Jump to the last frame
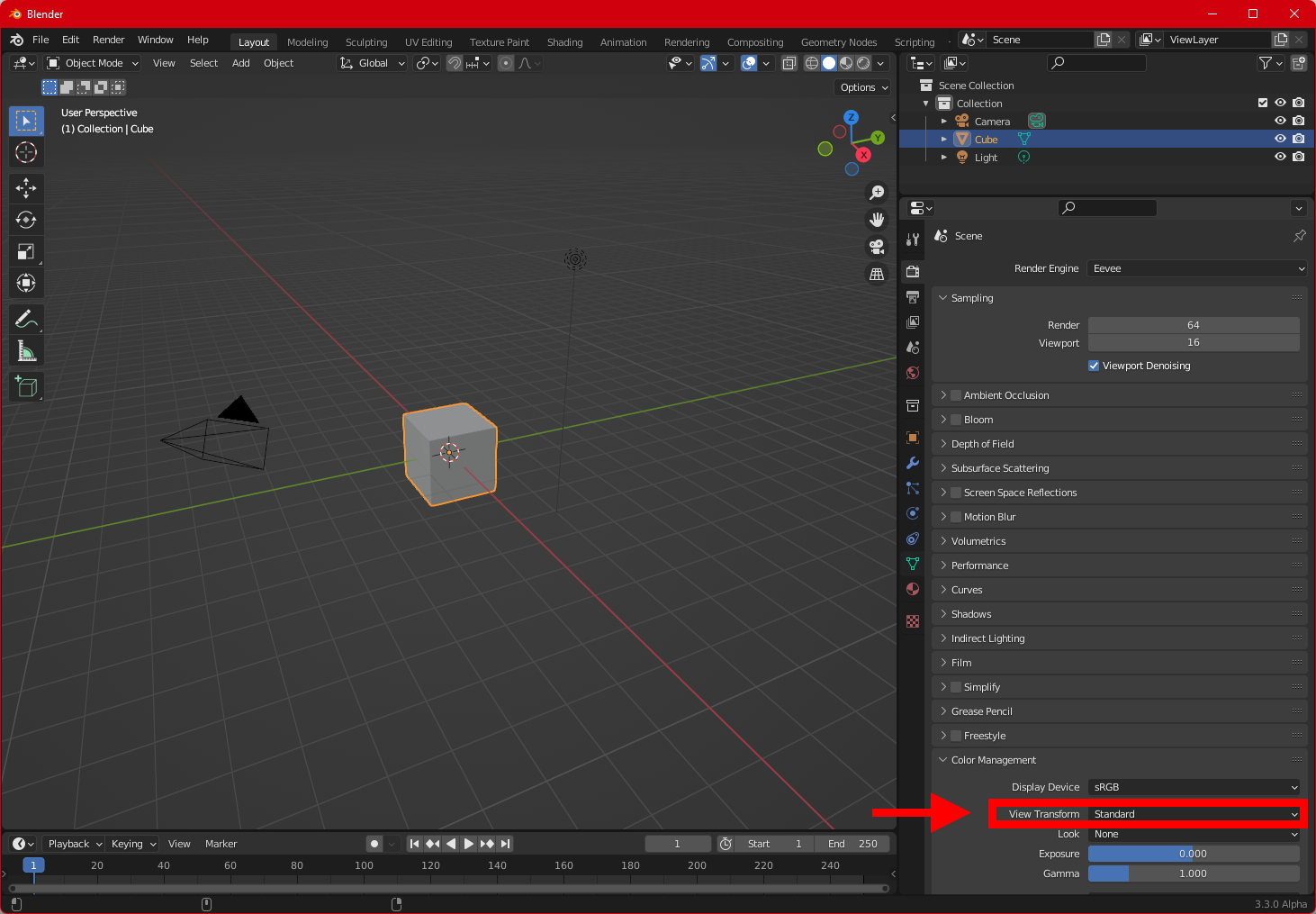Image resolution: width=1316 pixels, height=914 pixels. [x=505, y=844]
